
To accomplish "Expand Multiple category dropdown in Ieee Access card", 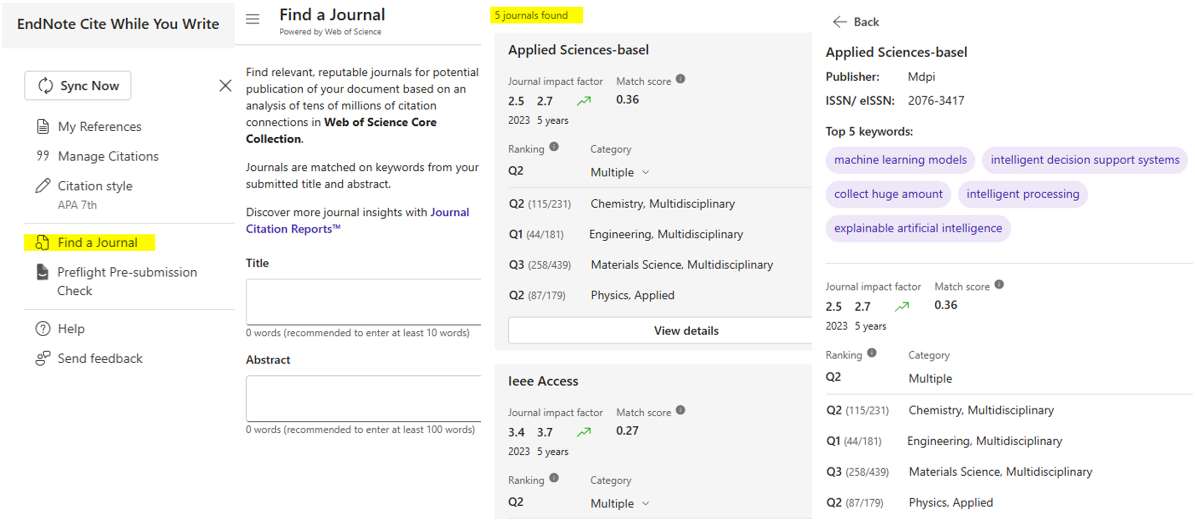I will 620,503.
